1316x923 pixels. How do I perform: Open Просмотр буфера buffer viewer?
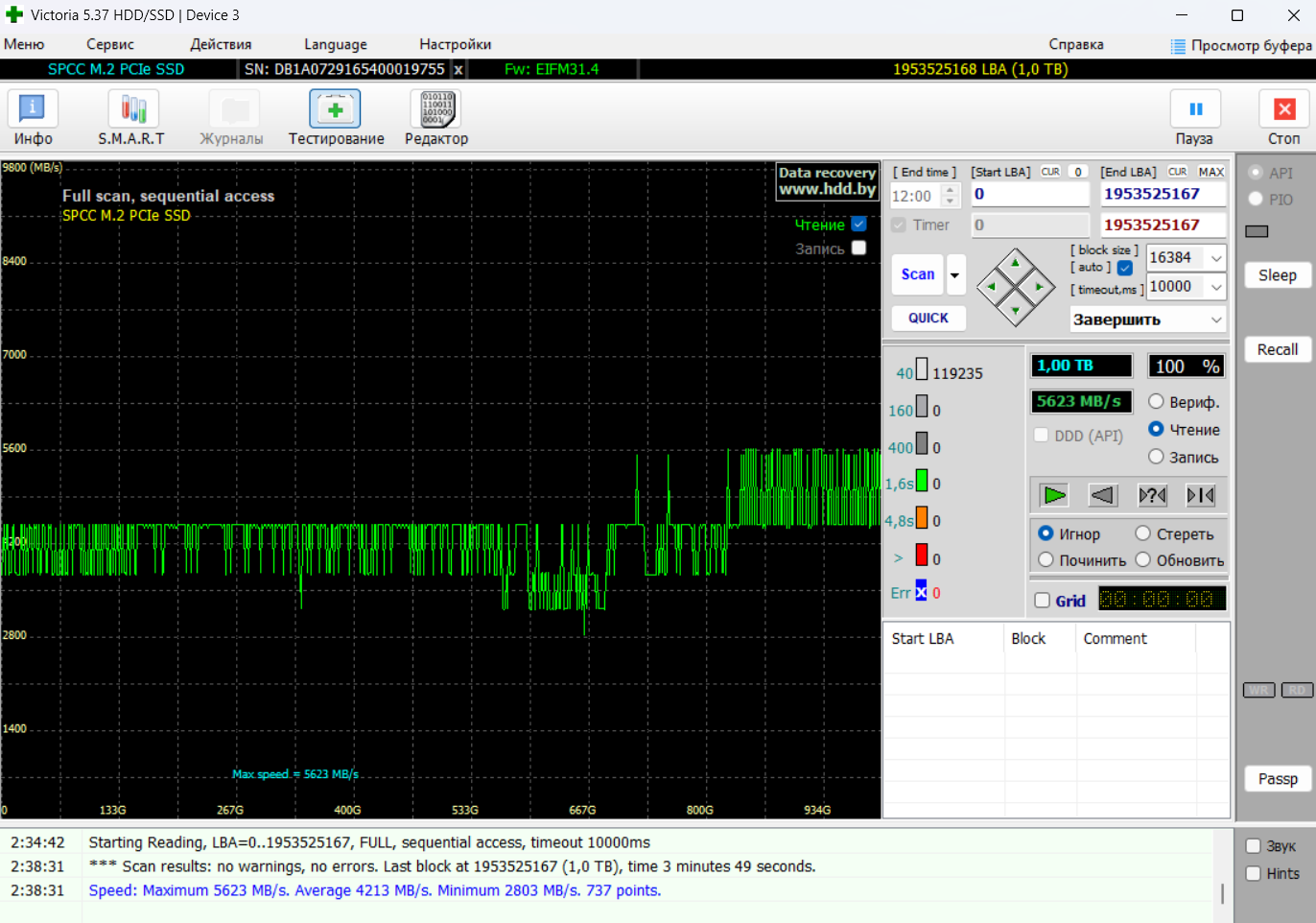point(1240,45)
